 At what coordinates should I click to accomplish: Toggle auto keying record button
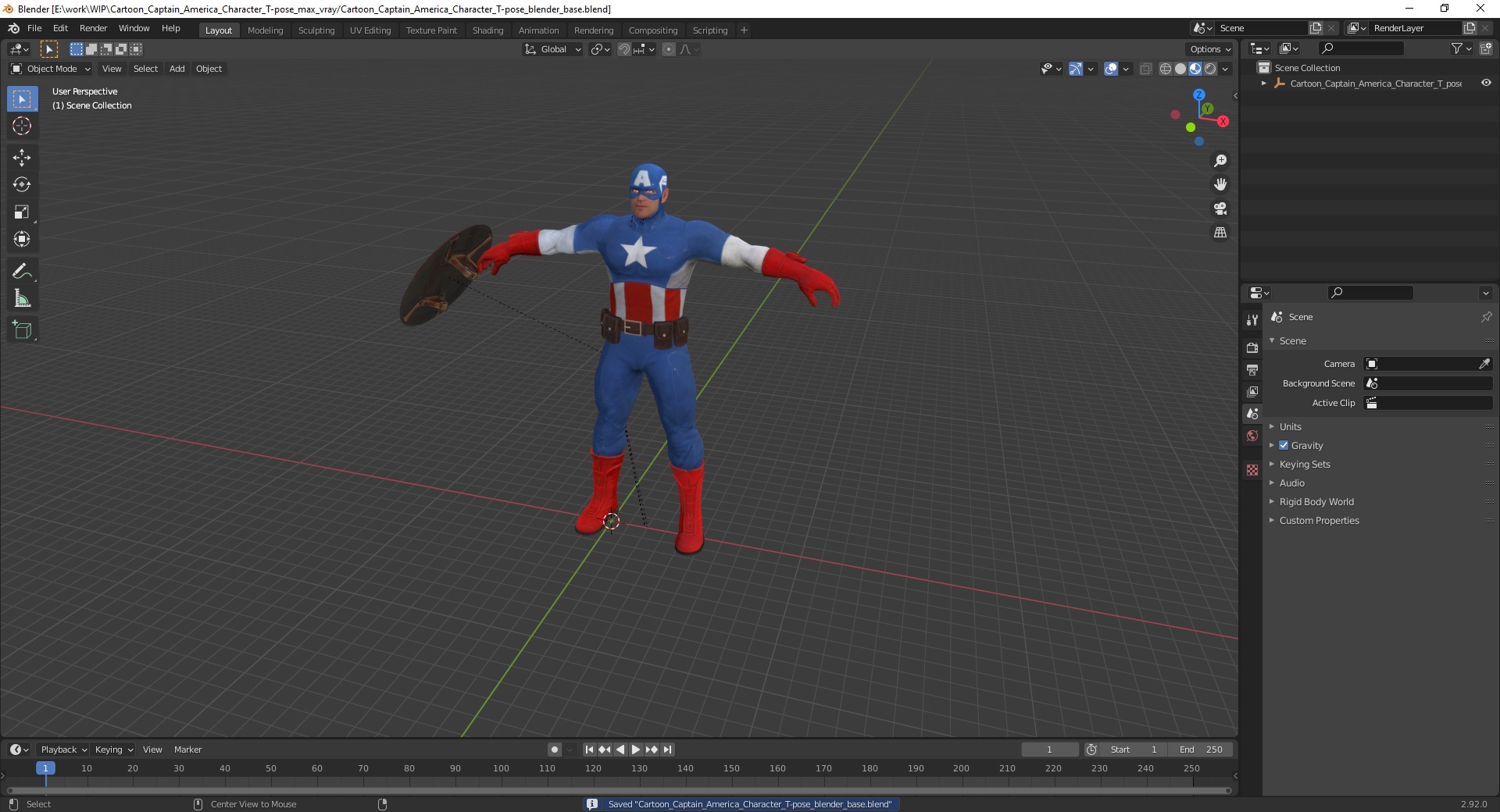click(555, 750)
